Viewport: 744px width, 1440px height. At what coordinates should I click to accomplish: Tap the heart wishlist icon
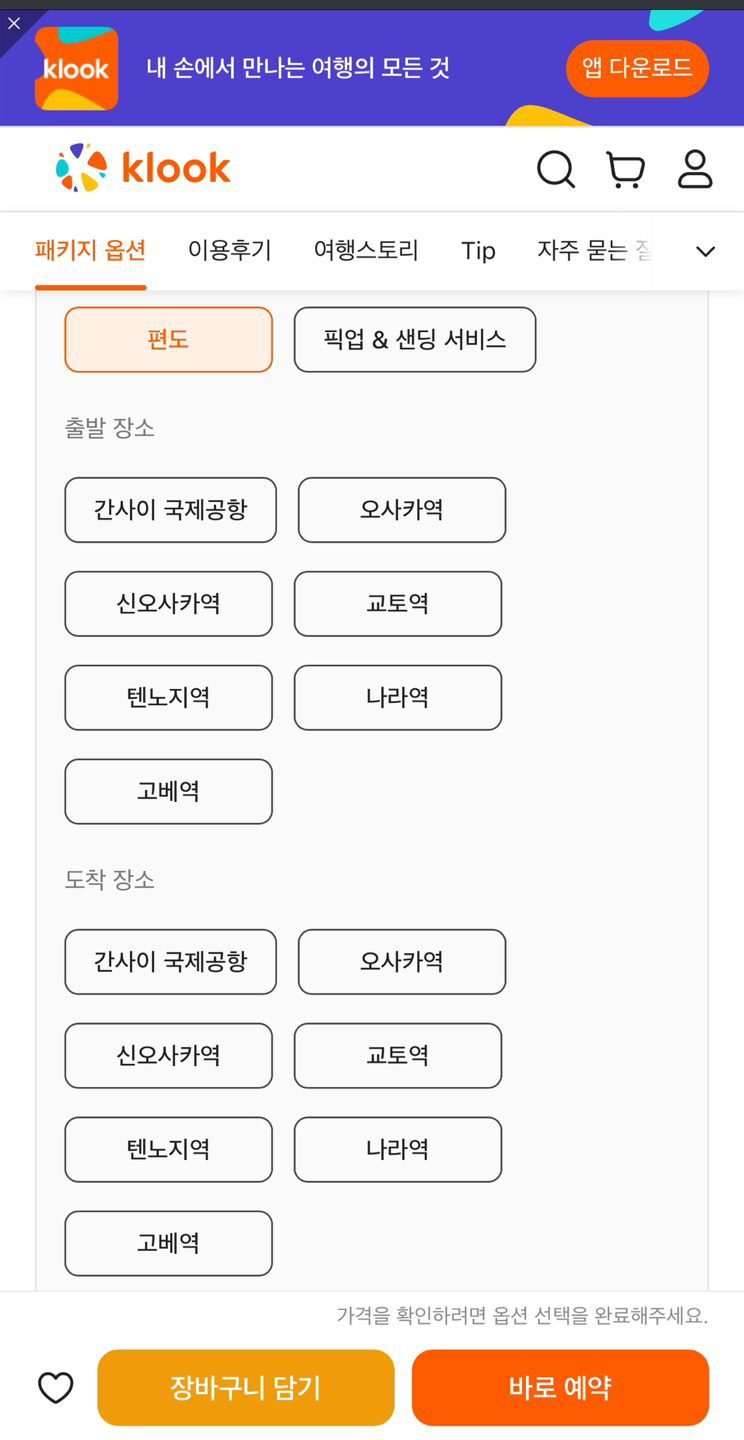click(x=56, y=1388)
